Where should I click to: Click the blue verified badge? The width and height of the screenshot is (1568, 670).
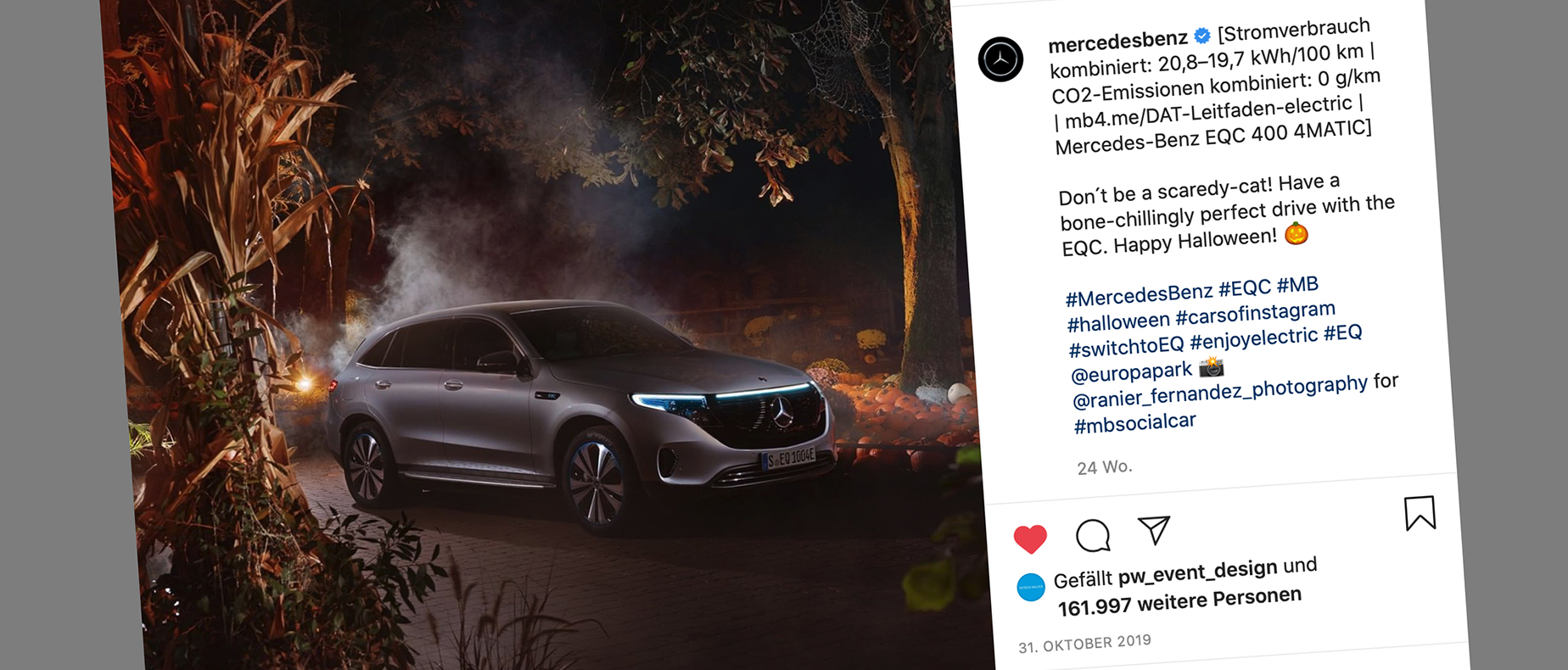(x=1202, y=36)
